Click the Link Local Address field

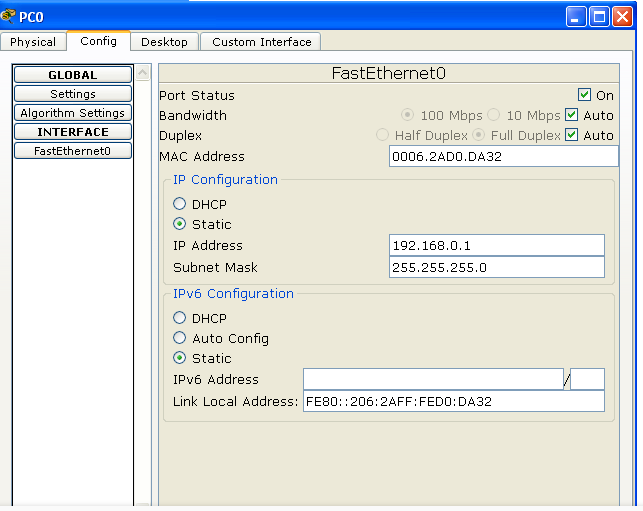tap(454, 401)
